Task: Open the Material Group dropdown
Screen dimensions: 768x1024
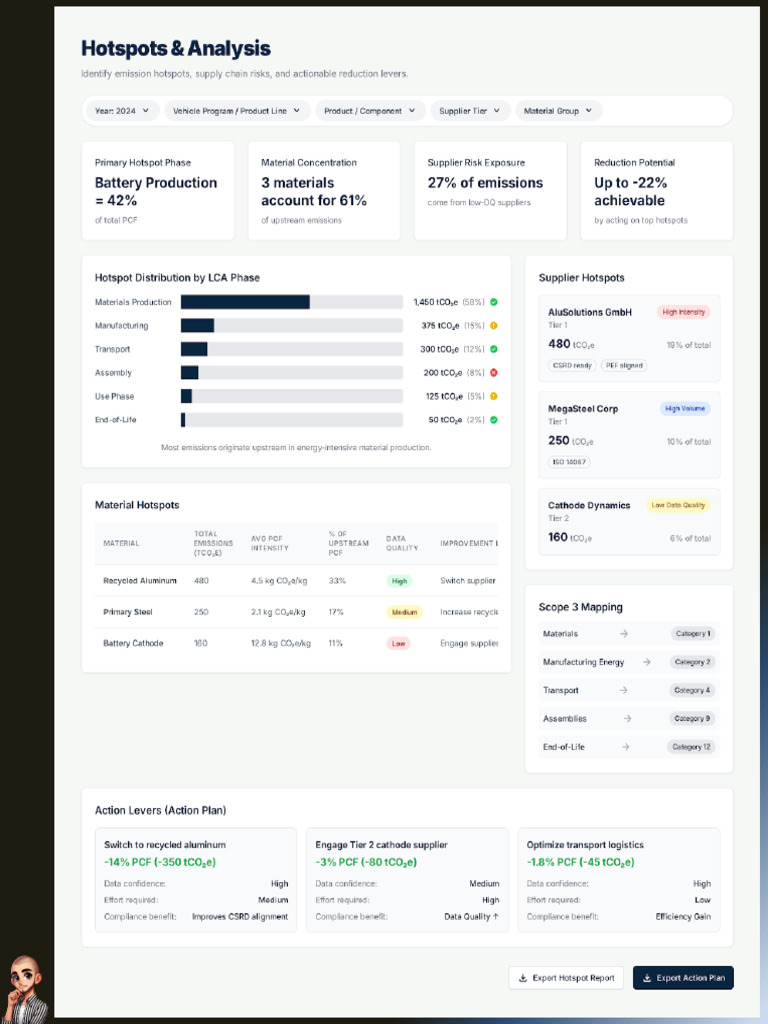Action: (558, 111)
